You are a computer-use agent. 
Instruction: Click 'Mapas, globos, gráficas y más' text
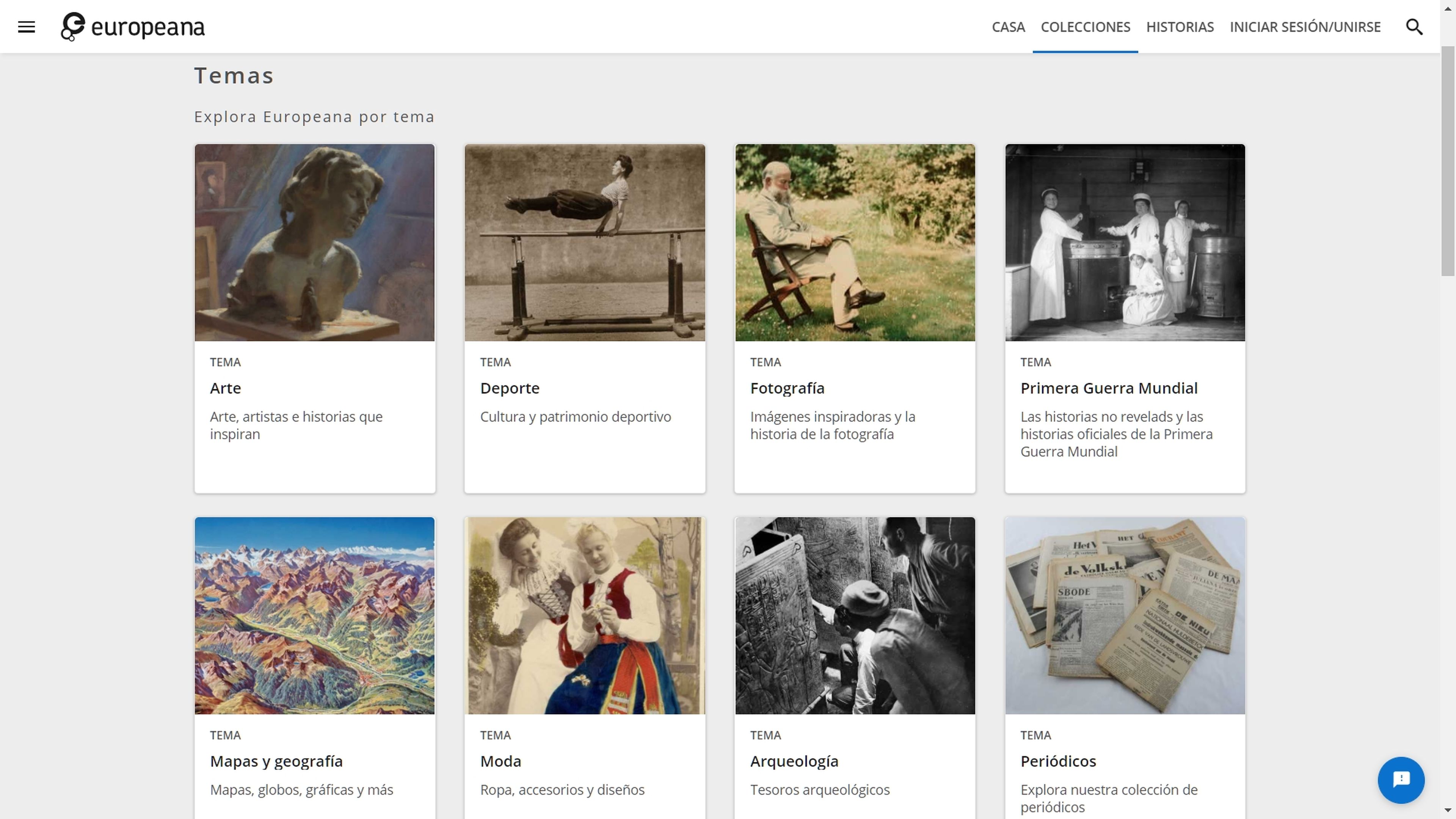[x=301, y=789]
